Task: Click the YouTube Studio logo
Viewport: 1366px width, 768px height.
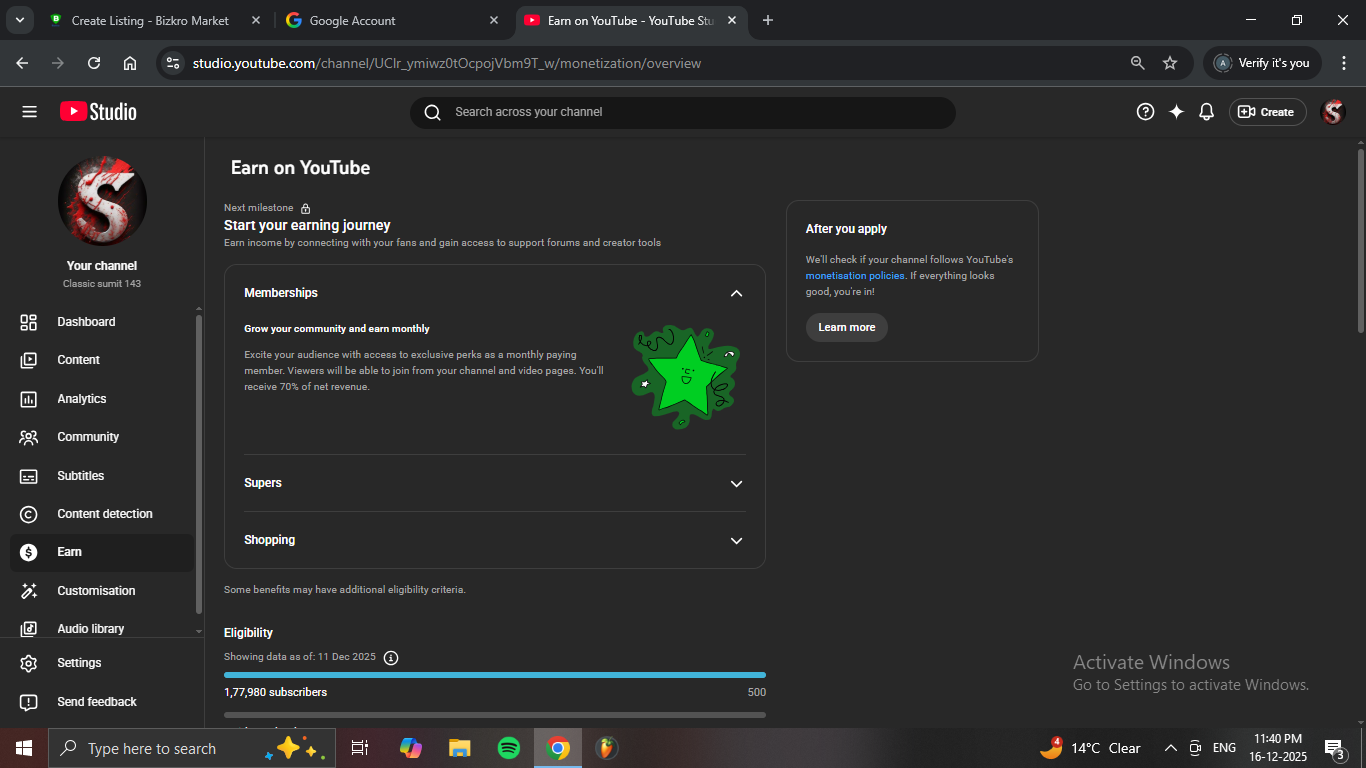Action: (98, 112)
